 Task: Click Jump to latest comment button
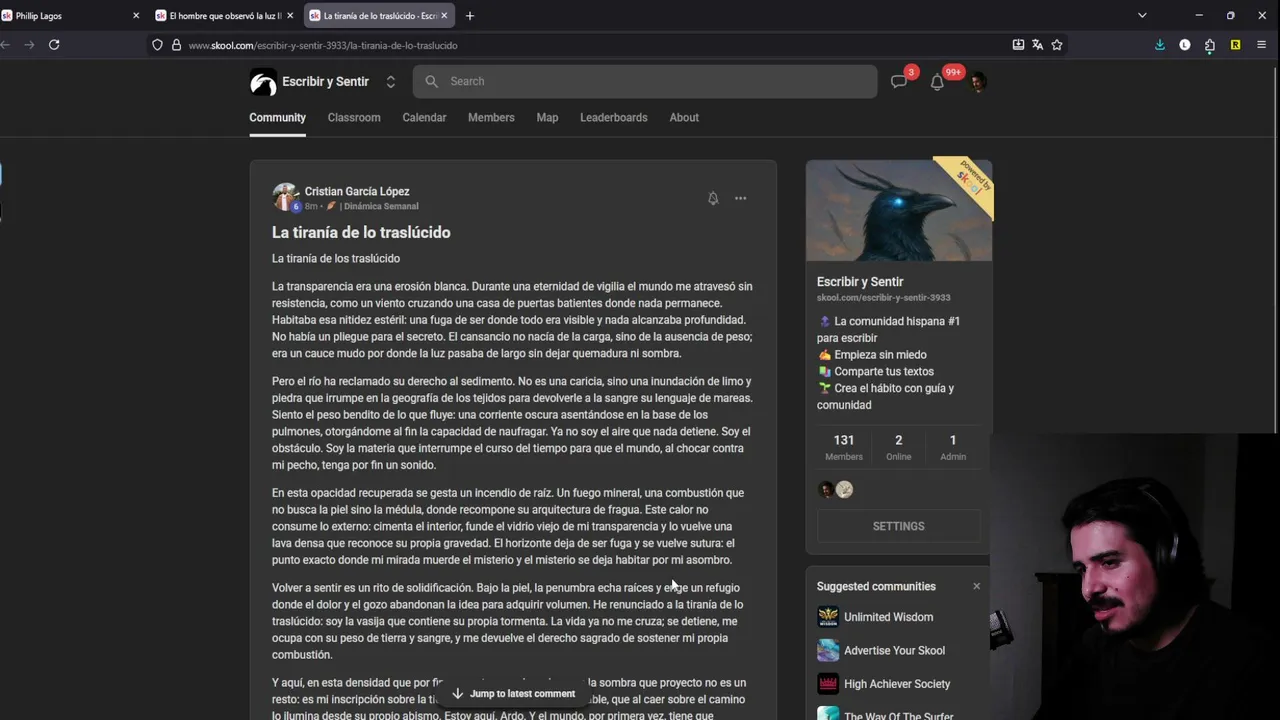pos(513,693)
